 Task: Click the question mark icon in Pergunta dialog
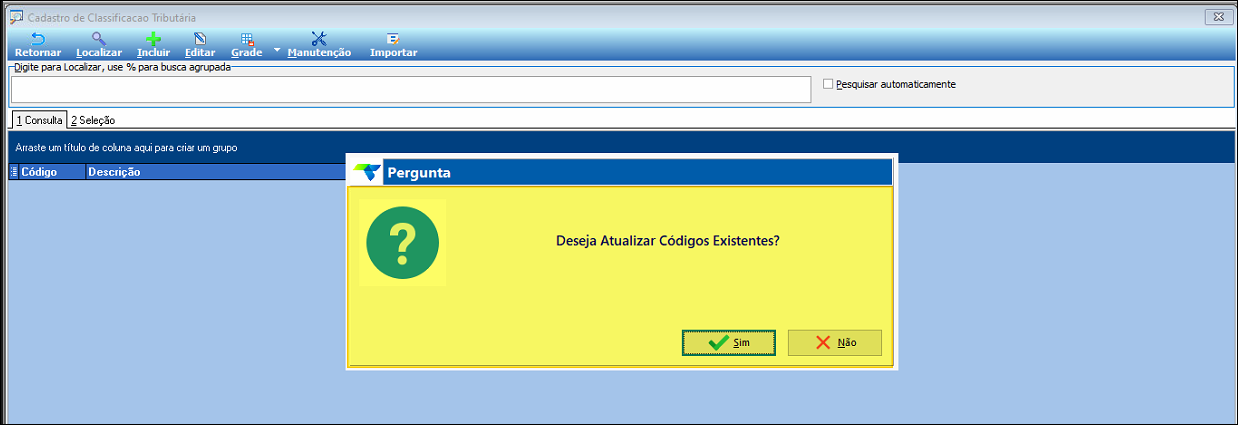click(402, 243)
